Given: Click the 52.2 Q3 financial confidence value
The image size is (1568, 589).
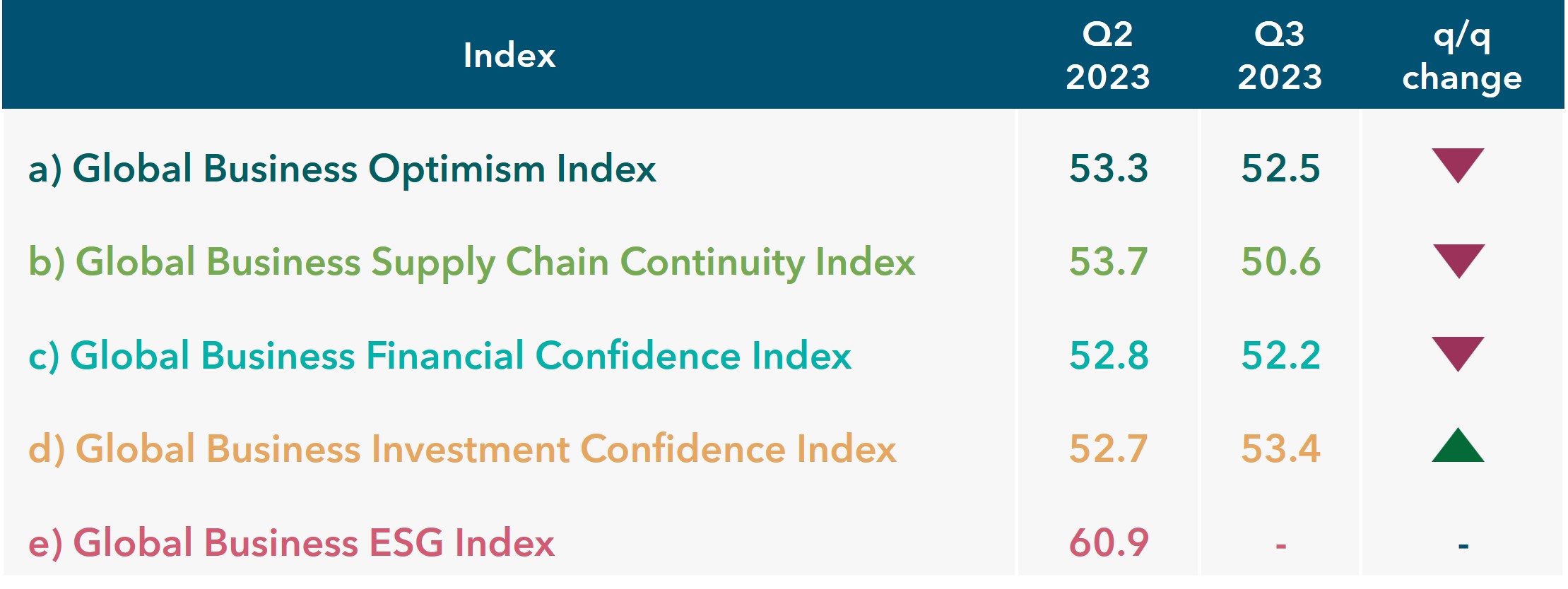Looking at the screenshot, I should pyautogui.click(x=1280, y=355).
